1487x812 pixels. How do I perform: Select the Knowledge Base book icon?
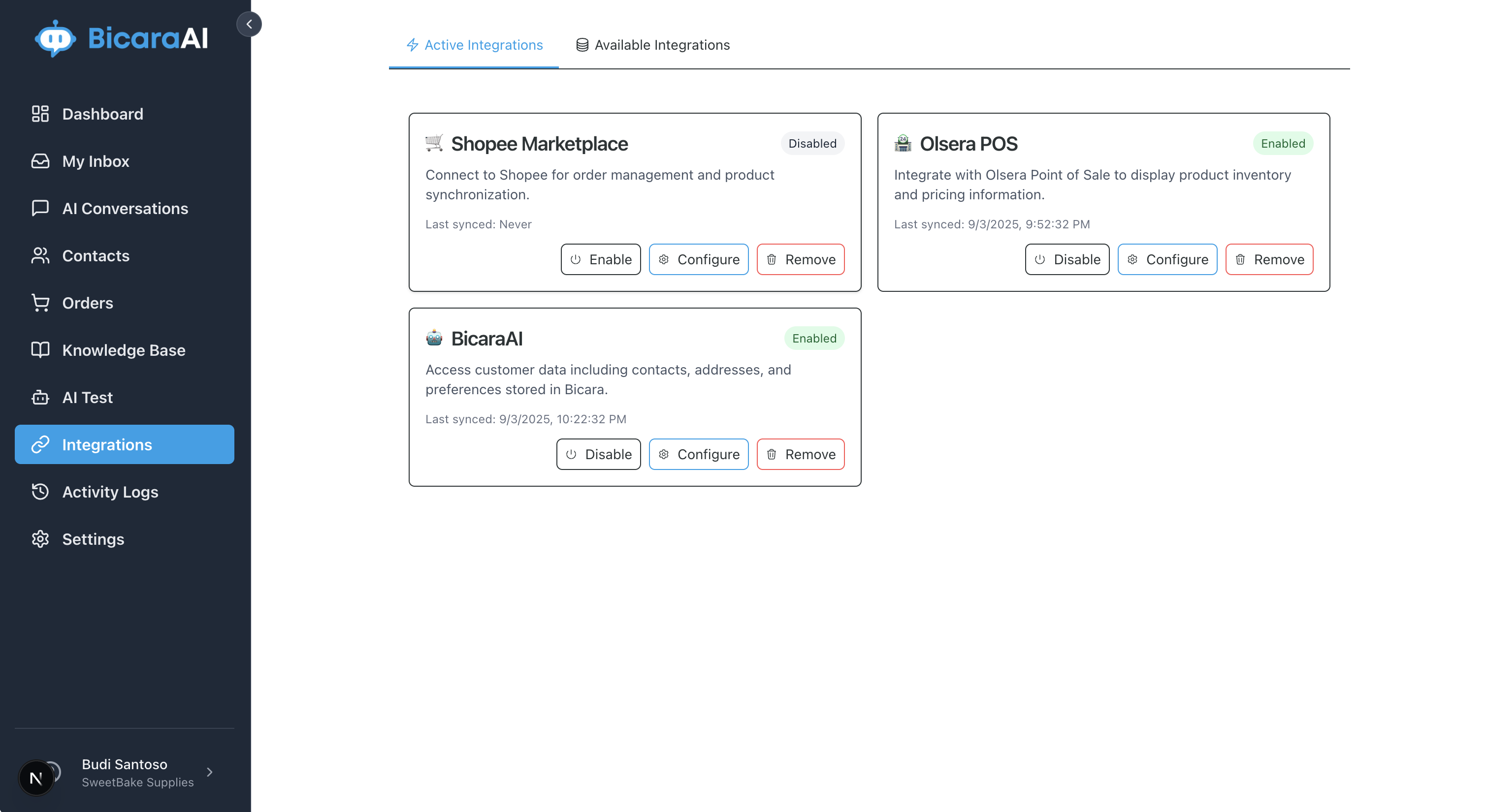[x=39, y=350]
